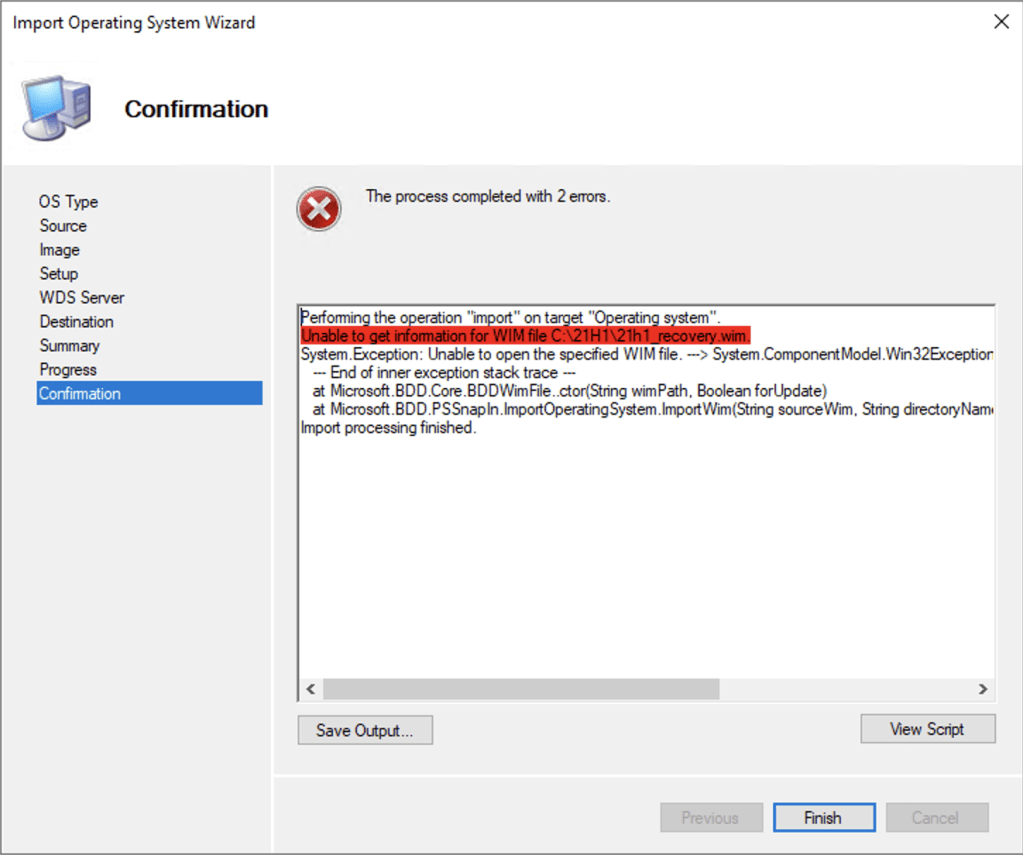Select the OS Type step
The image size is (1023, 855).
68,202
